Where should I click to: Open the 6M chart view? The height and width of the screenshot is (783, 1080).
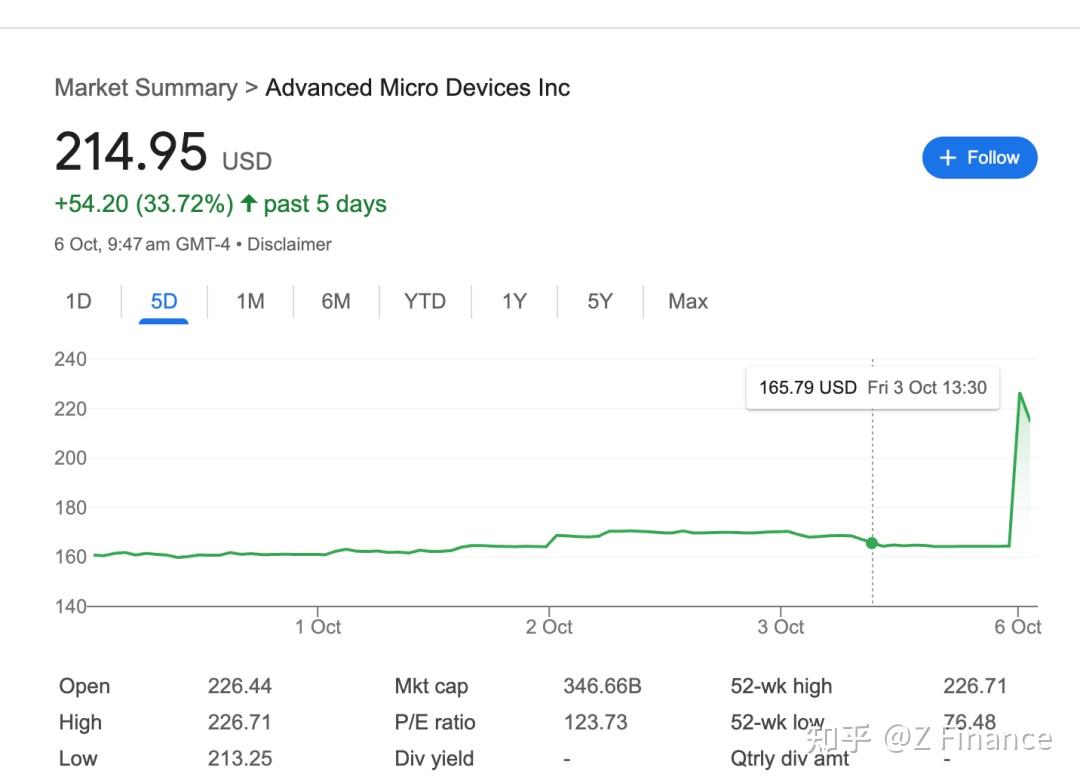(x=337, y=301)
